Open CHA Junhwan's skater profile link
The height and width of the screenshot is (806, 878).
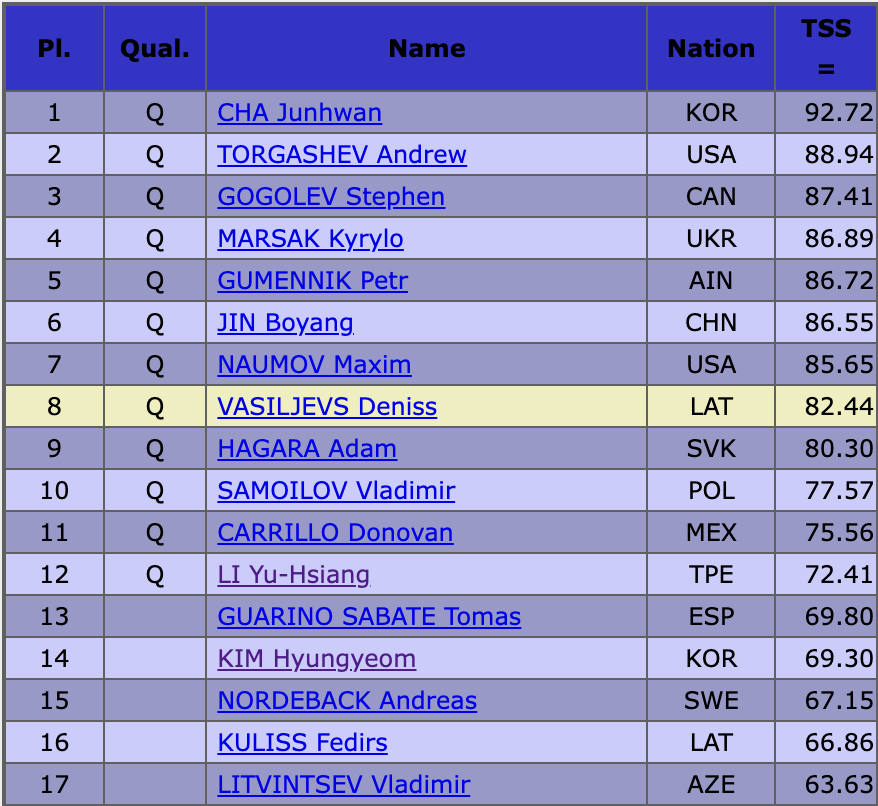pos(299,113)
